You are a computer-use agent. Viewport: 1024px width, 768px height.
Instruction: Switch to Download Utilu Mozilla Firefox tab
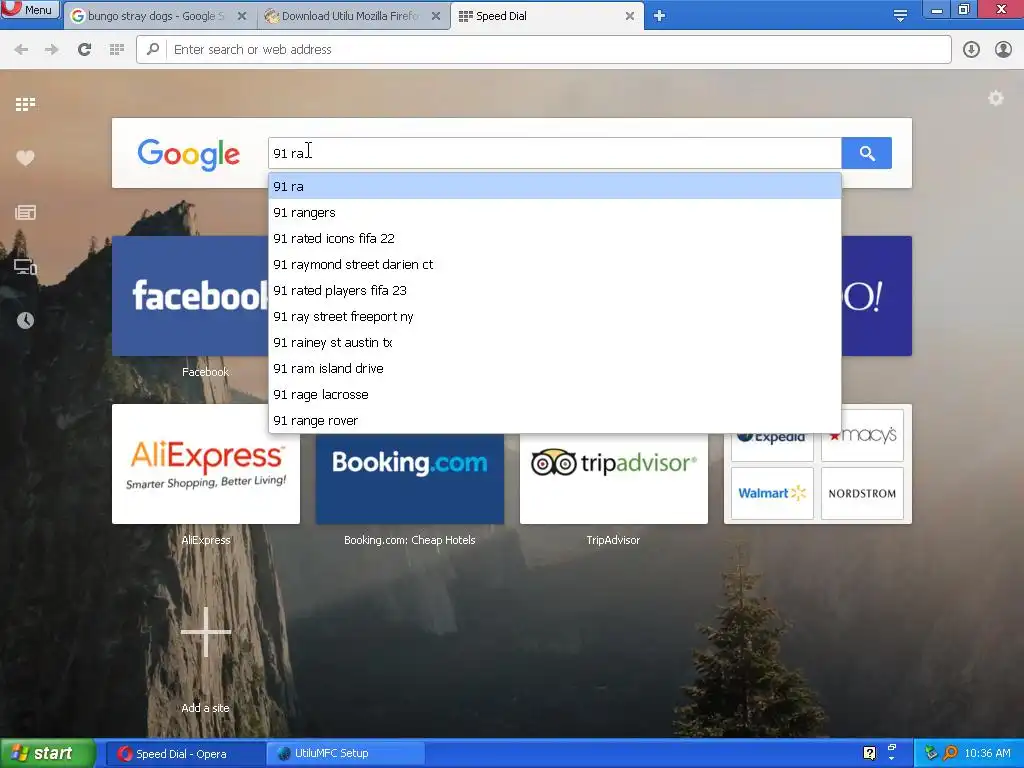349,16
